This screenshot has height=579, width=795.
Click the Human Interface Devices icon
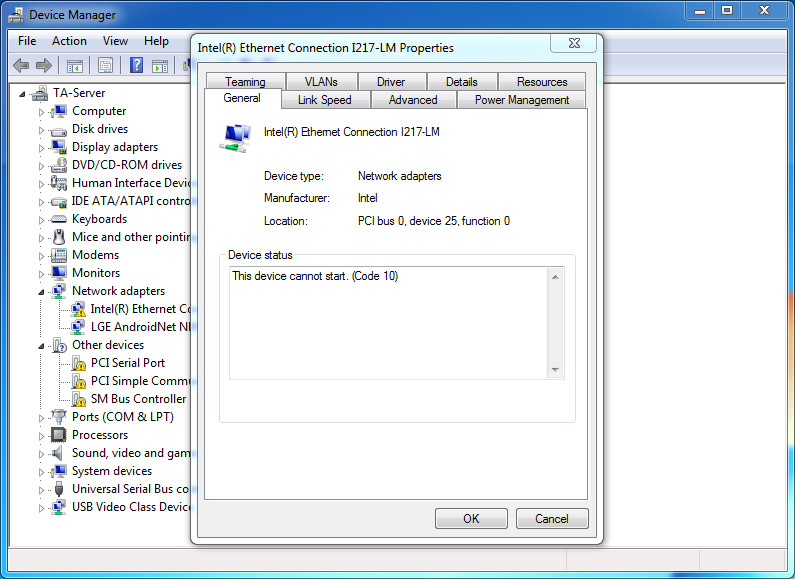[59, 183]
